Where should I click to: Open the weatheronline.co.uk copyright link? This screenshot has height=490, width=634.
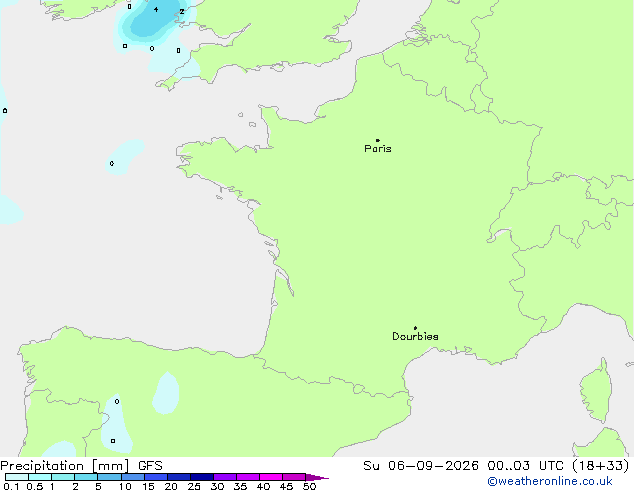click(550, 481)
